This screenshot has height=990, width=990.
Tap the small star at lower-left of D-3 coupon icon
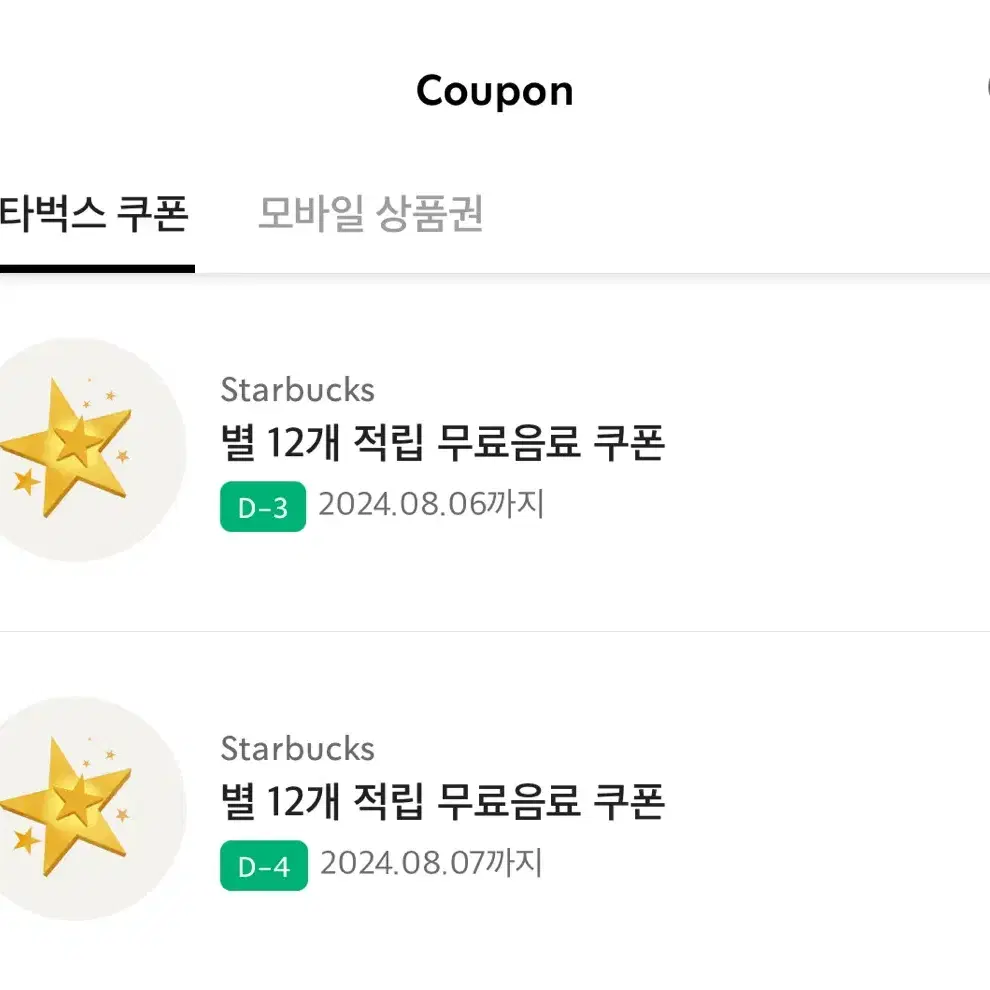(x=27, y=482)
